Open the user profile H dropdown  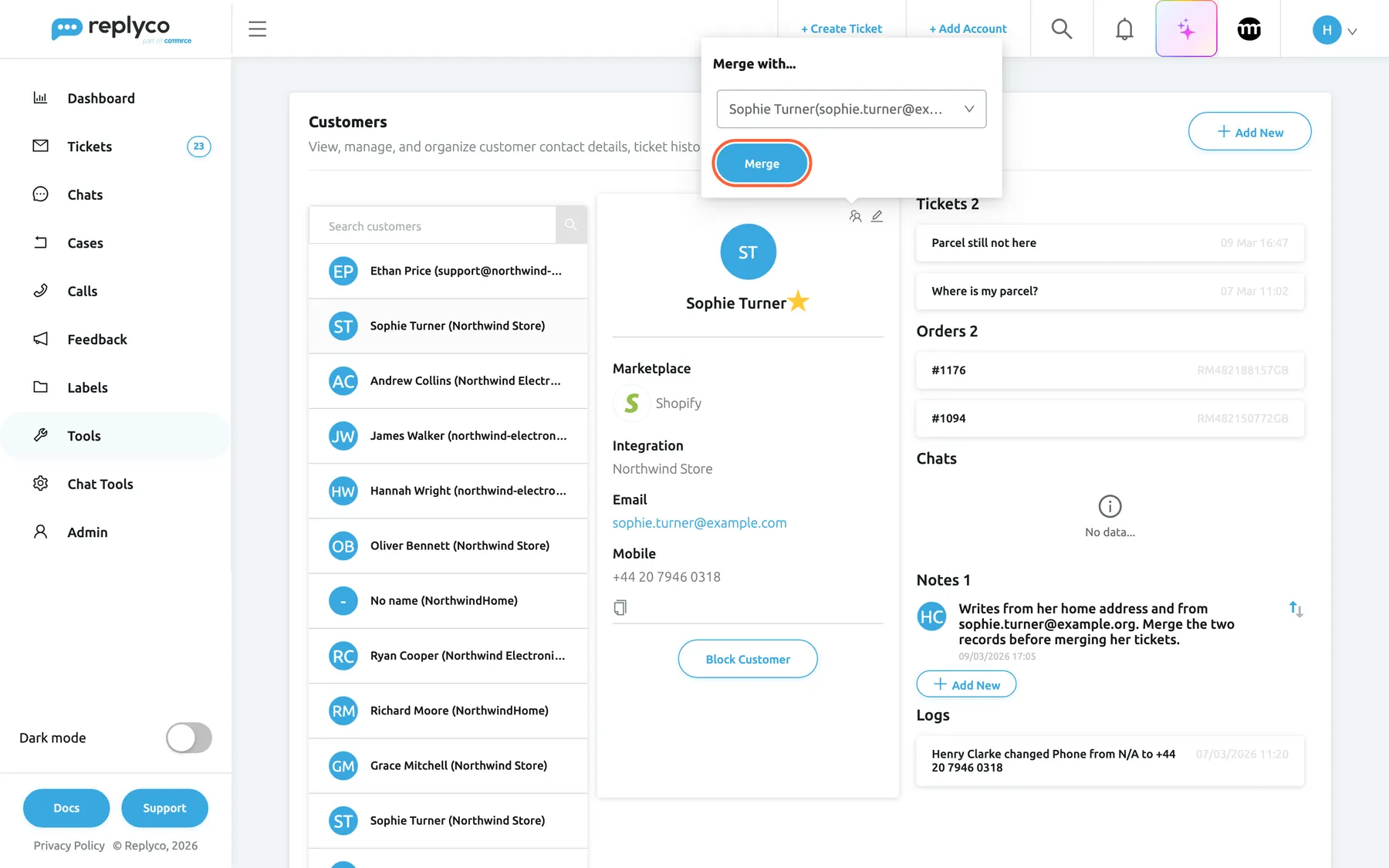(x=1335, y=30)
